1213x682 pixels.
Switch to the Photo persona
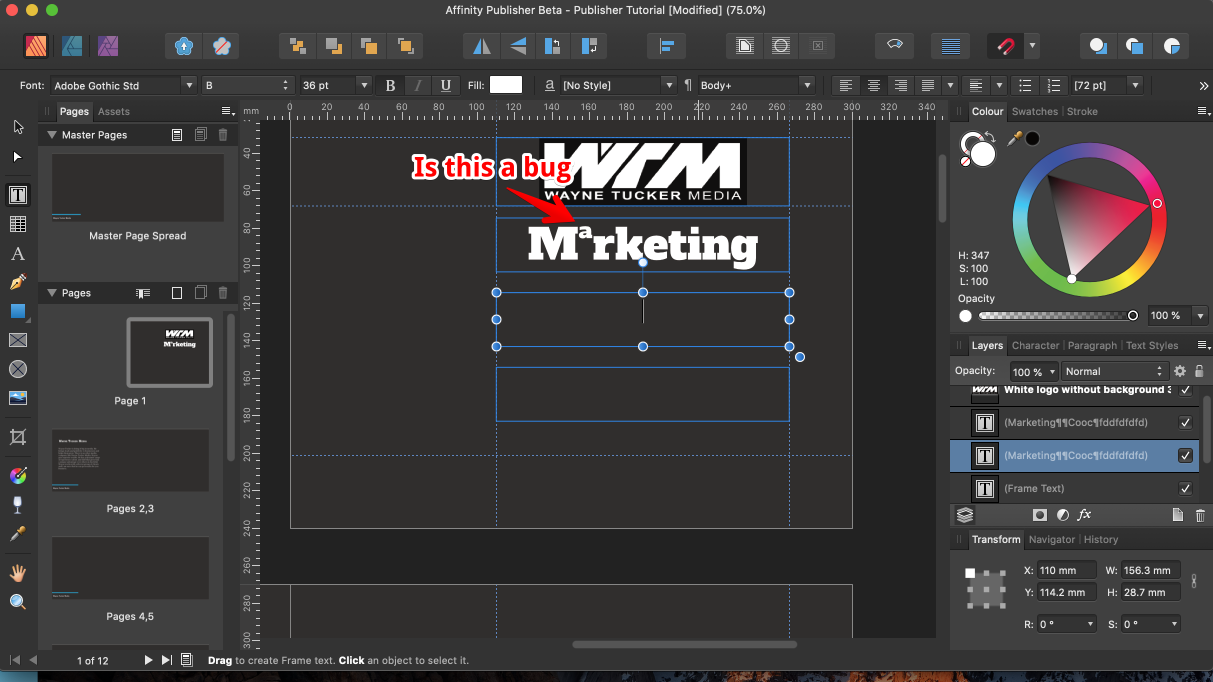point(108,46)
